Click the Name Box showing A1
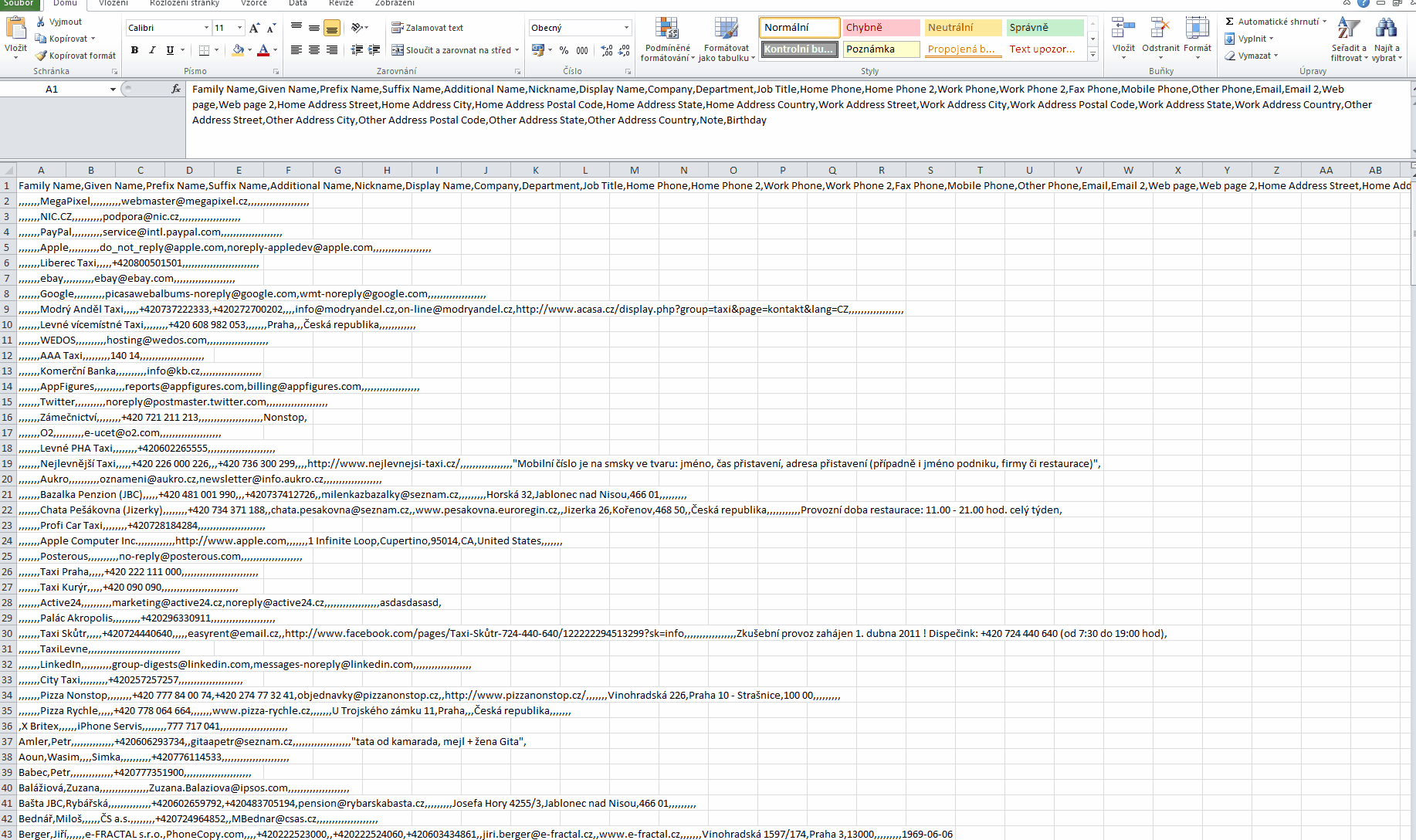The height and width of the screenshot is (840, 1416). point(52,90)
